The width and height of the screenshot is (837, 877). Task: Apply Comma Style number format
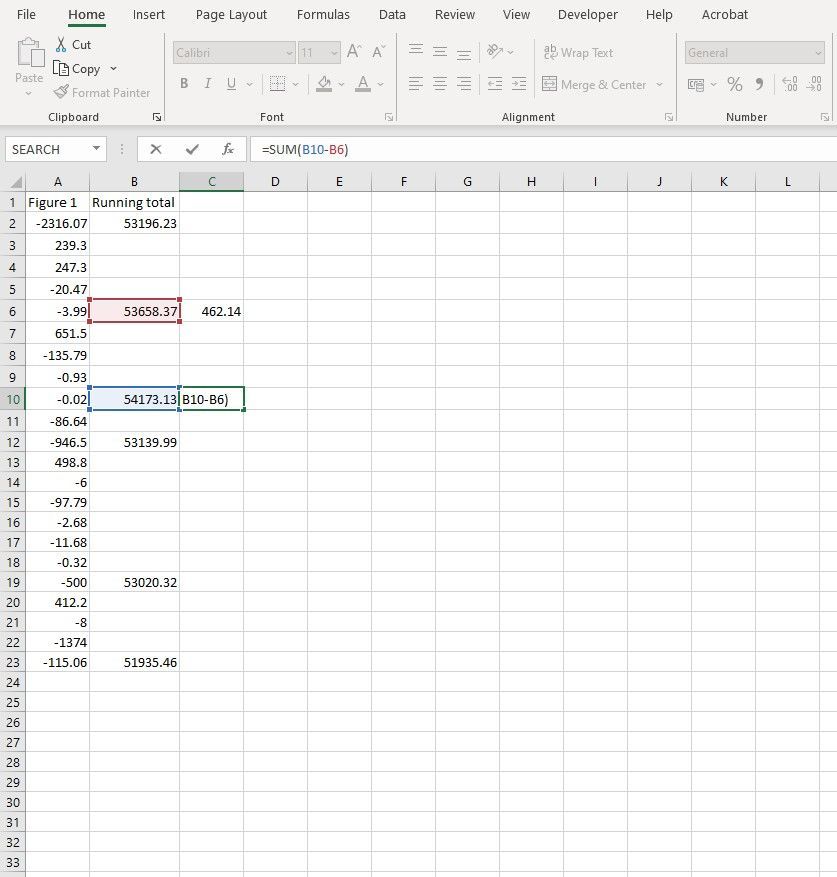(x=761, y=85)
